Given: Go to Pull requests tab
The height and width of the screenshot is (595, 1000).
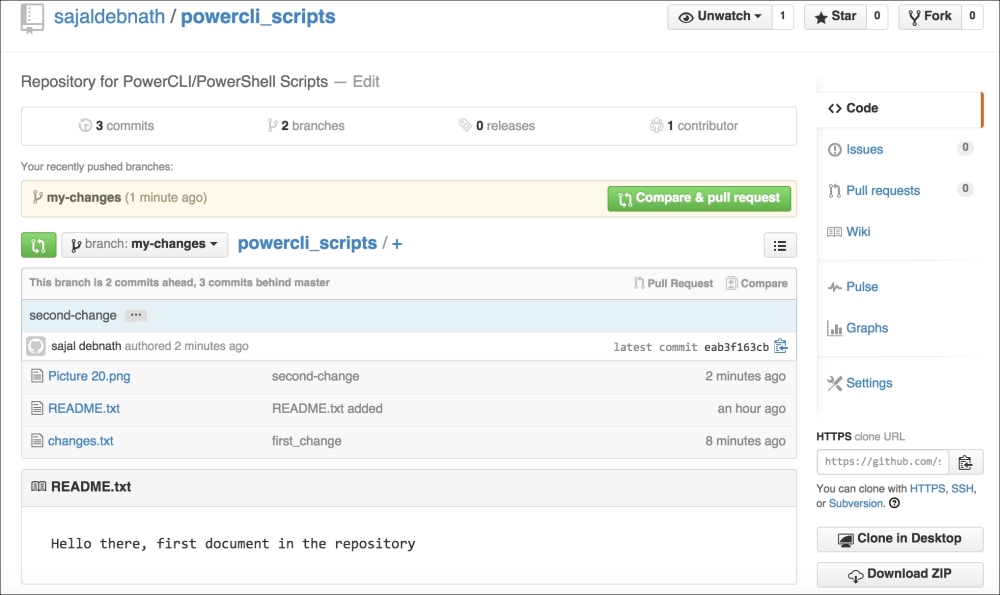Looking at the screenshot, I should tap(883, 191).
